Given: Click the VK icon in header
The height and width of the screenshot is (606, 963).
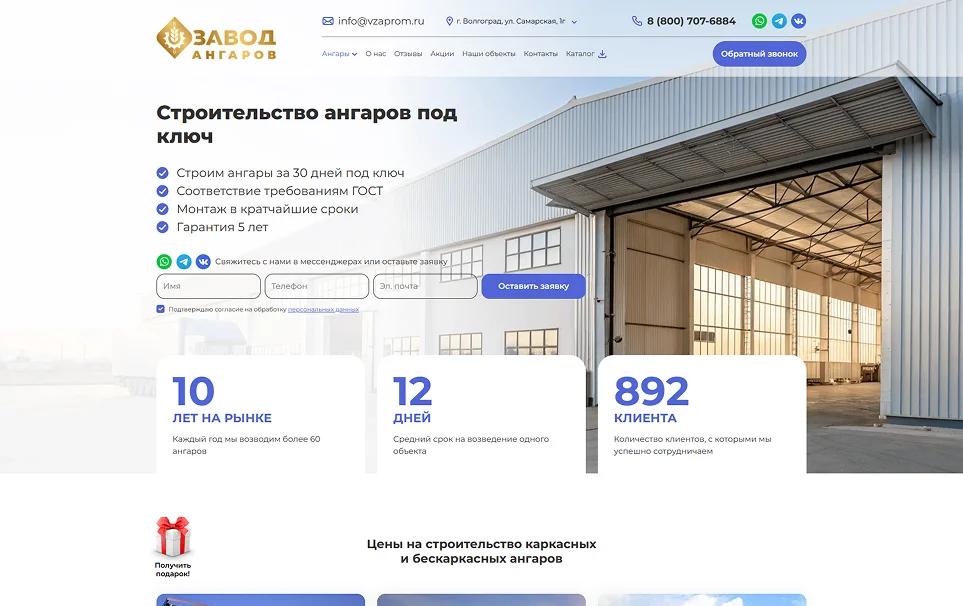Looking at the screenshot, I should point(798,21).
